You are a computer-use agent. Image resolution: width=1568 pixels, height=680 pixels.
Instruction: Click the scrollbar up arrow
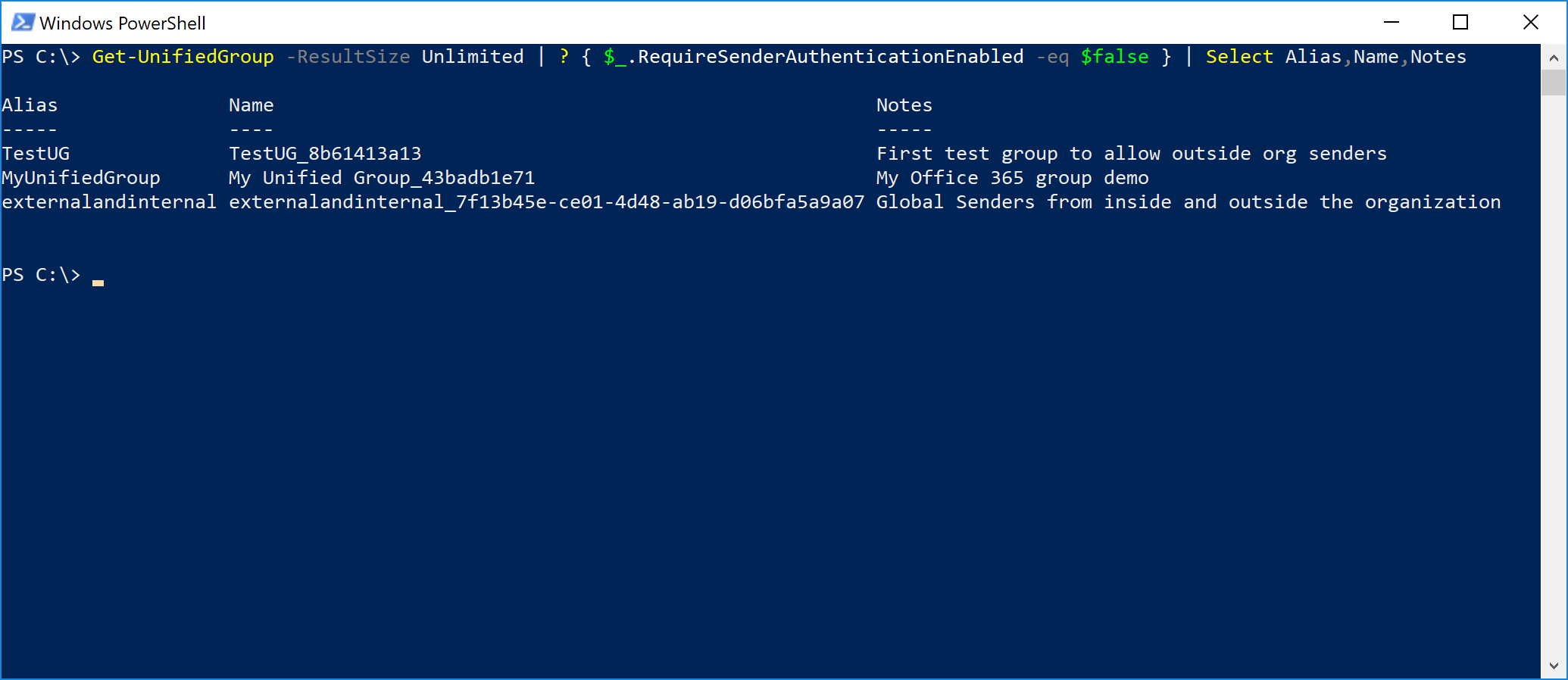[x=1554, y=58]
